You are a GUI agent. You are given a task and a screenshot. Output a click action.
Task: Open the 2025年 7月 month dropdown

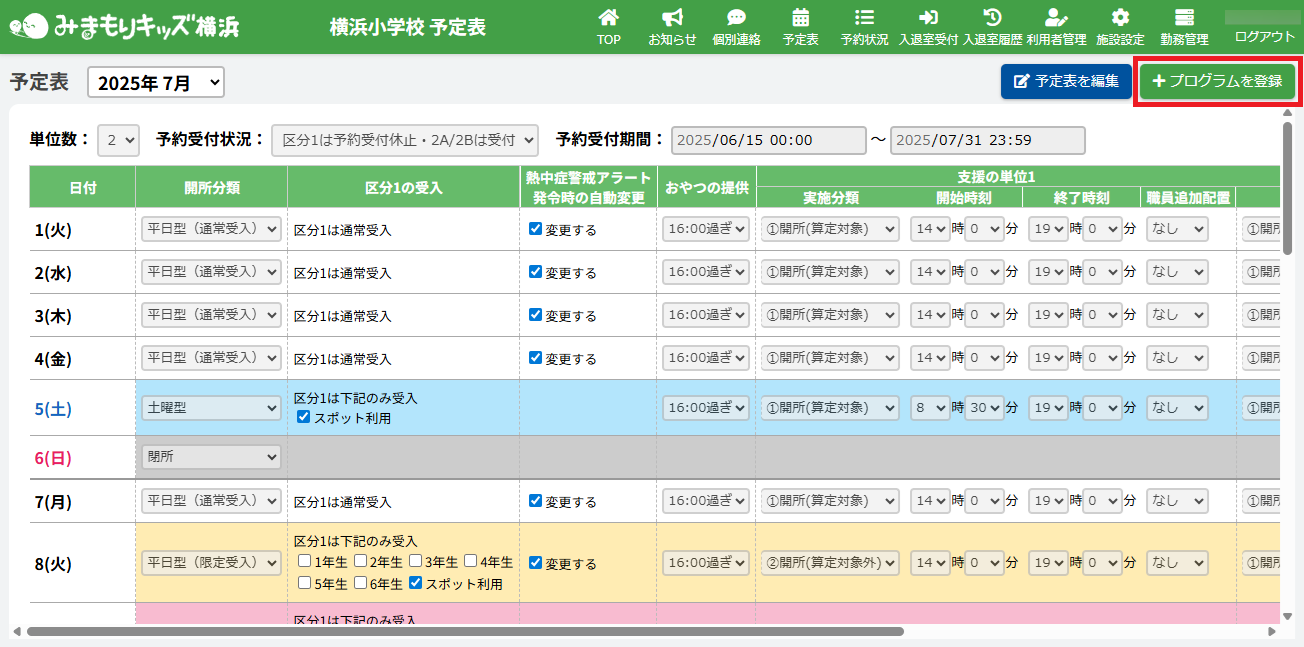coord(156,83)
